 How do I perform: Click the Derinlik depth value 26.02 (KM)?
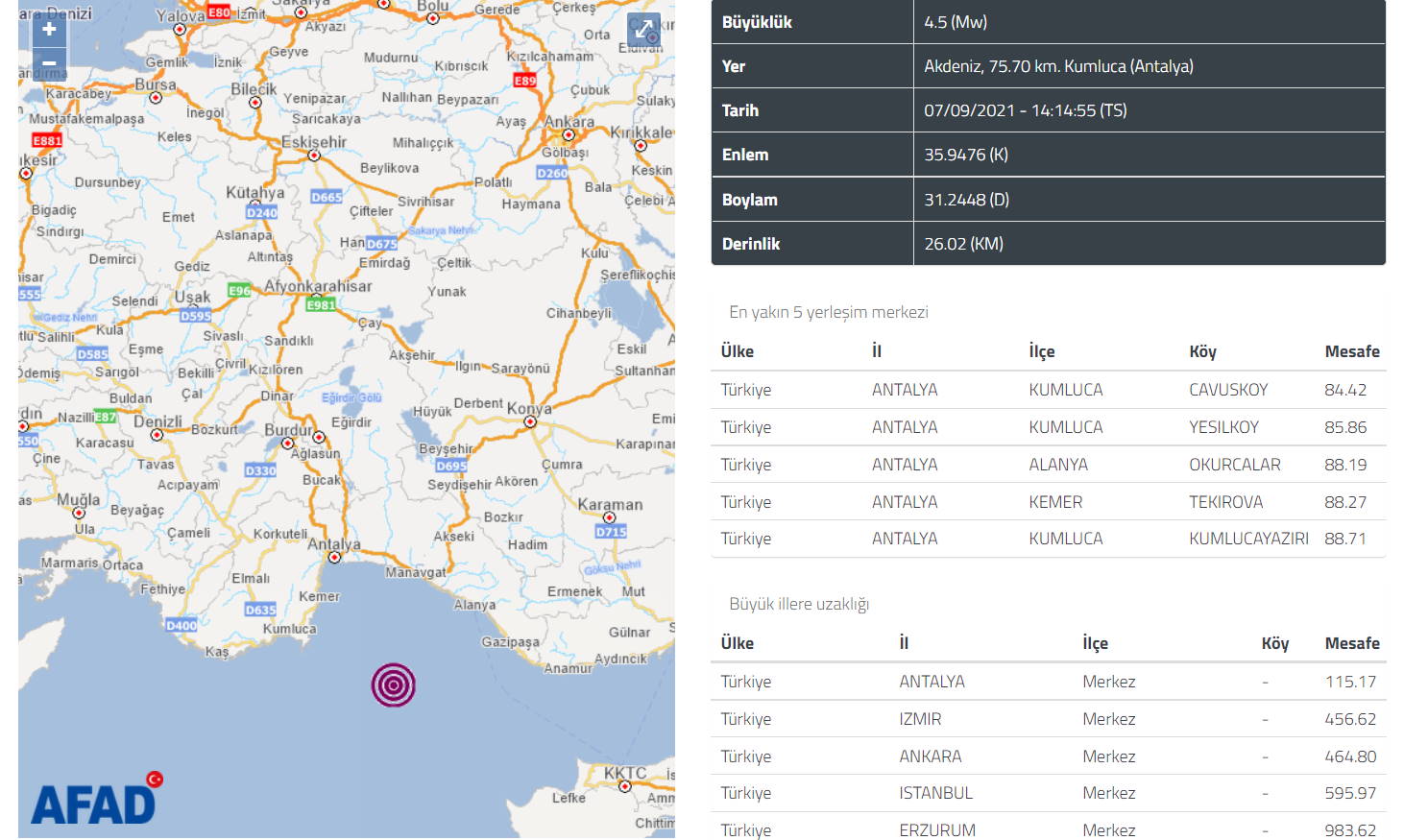pos(963,244)
